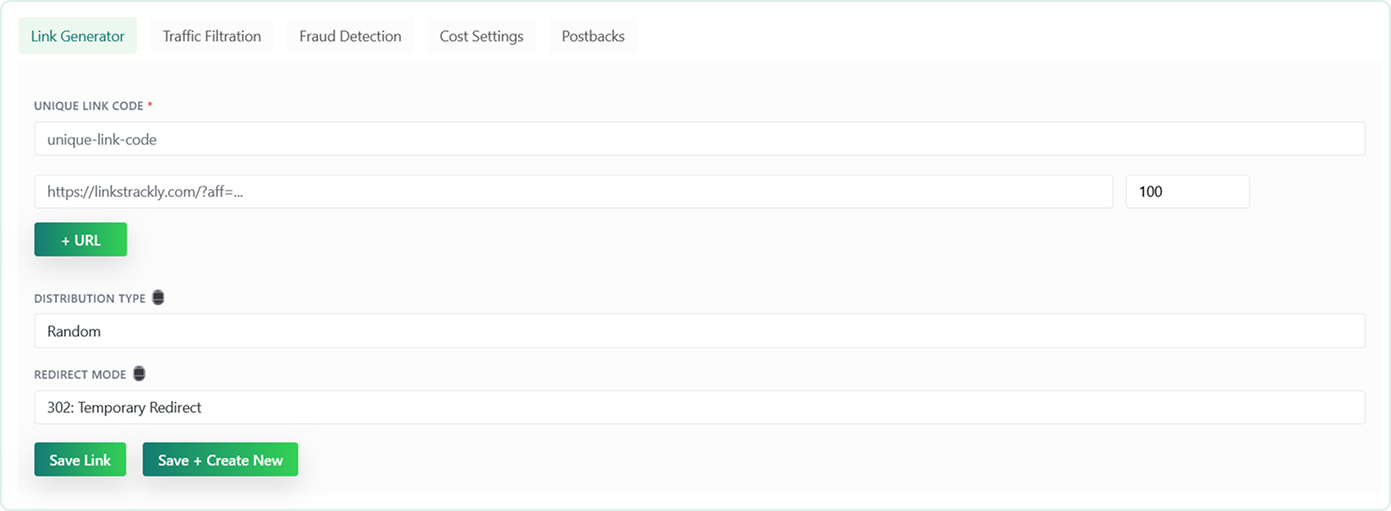Viewport: 1391px width, 511px height.
Task: Go to the Fraud Detection tab
Action: pos(350,36)
